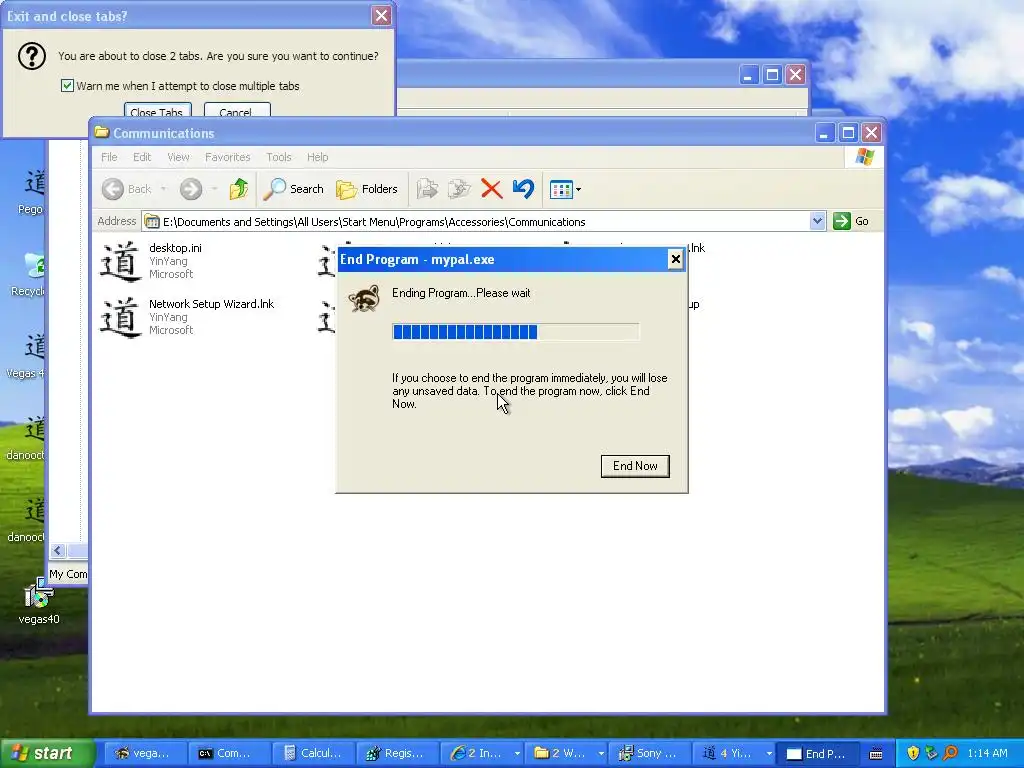This screenshot has height=768, width=1024.
Task: Toggle the Folders pane button
Action: point(366,189)
